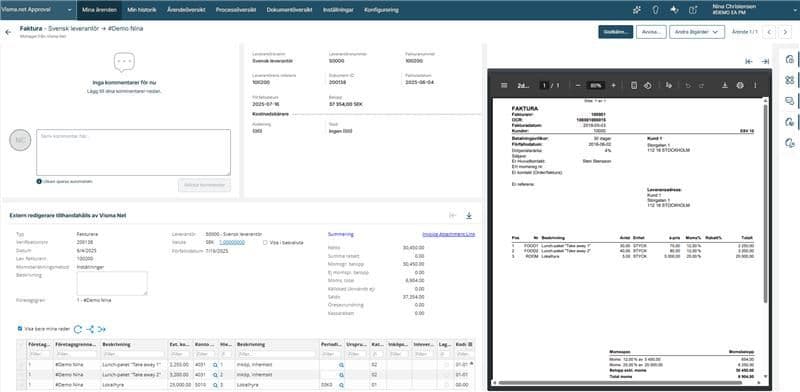Click fit-to-page icon in PDF toolbar
The image size is (800, 392).
point(634,85)
